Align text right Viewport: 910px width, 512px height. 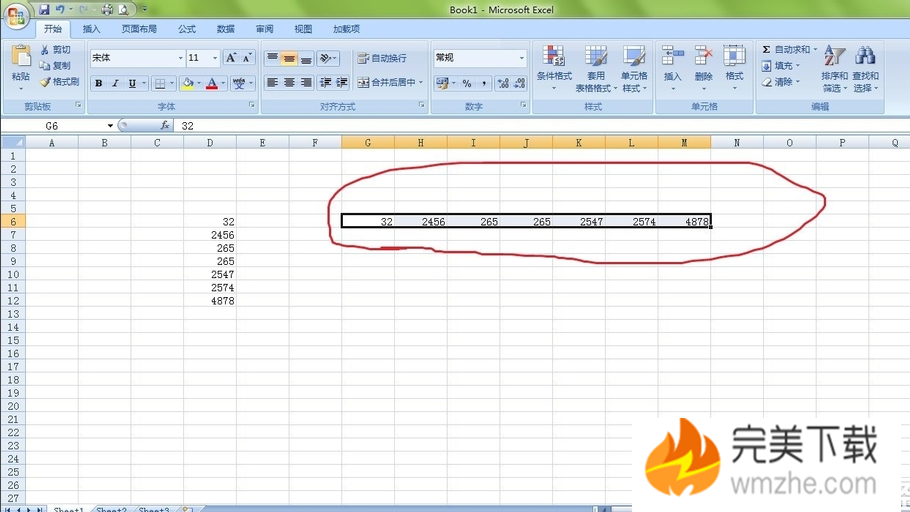(x=306, y=82)
